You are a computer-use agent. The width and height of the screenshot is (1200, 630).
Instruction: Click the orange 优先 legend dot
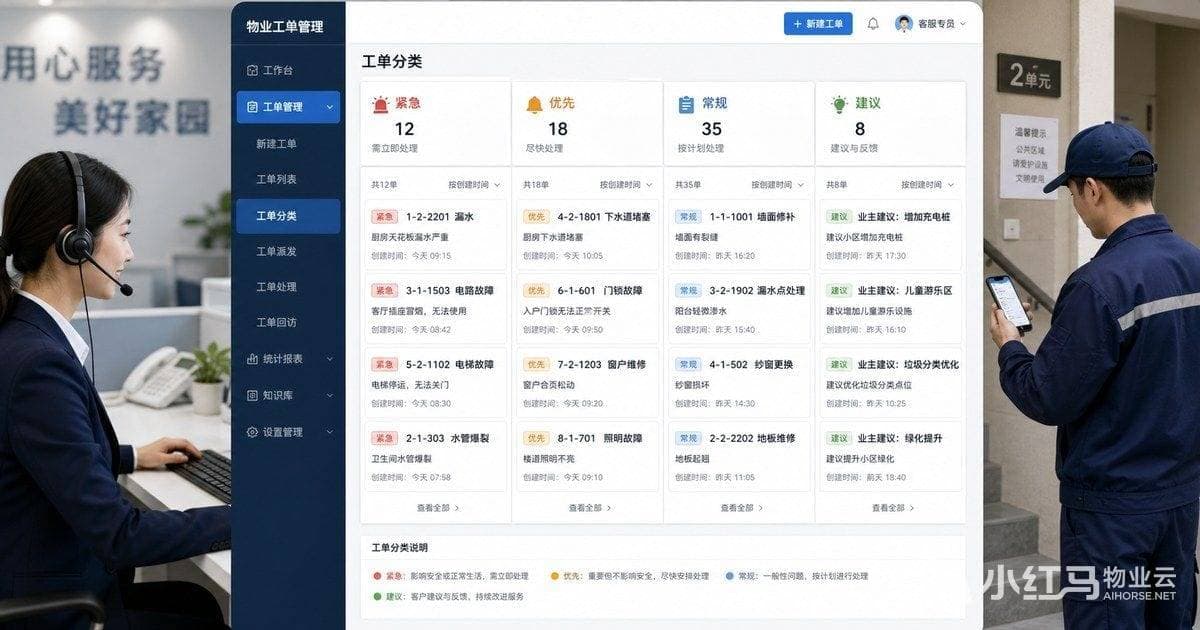point(554,576)
